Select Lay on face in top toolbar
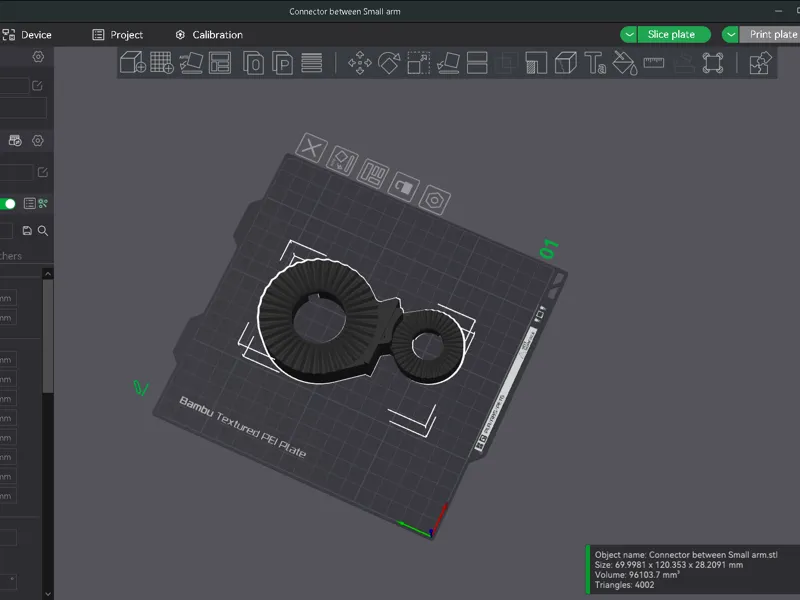Image resolution: width=800 pixels, height=600 pixels. pyautogui.click(x=448, y=63)
